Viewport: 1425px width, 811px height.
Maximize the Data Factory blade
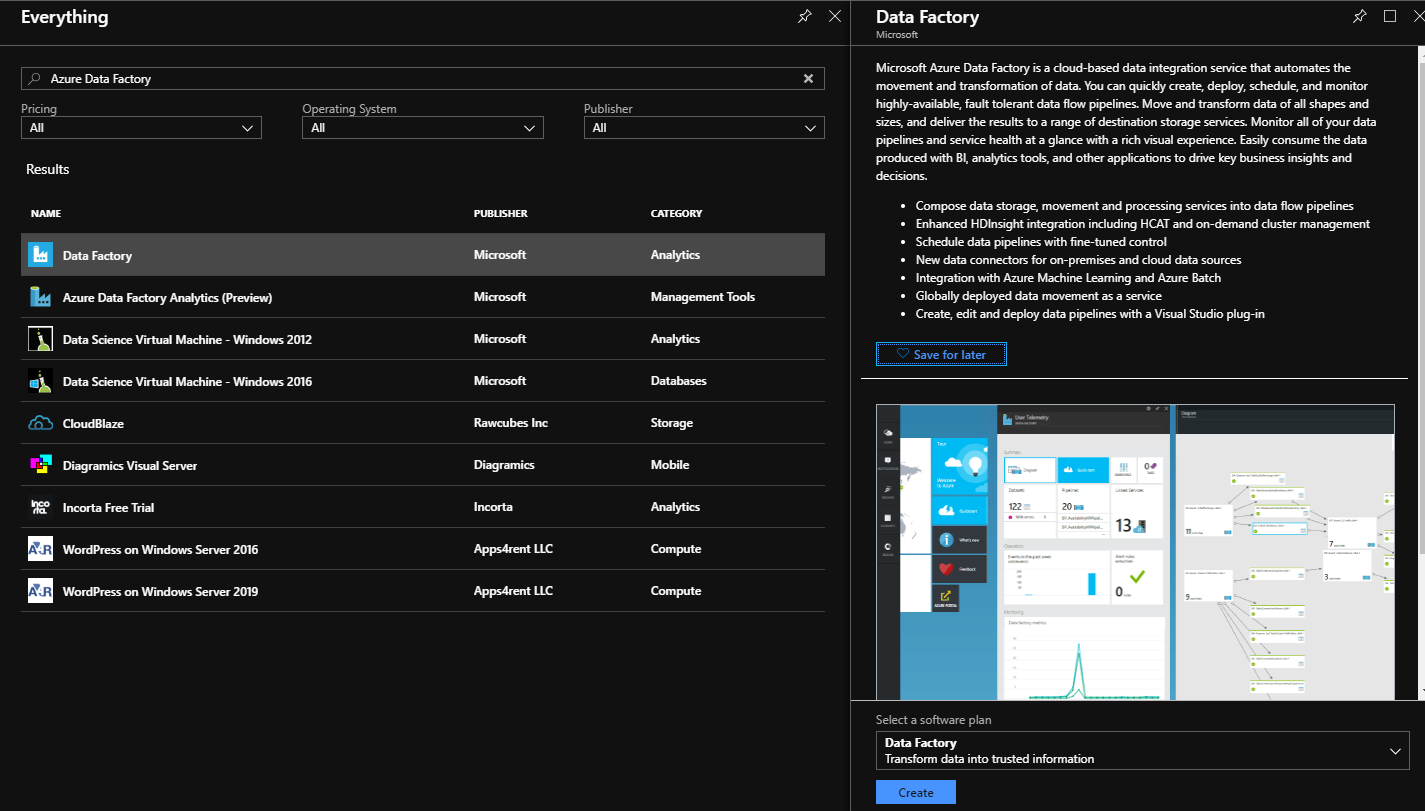point(1389,16)
